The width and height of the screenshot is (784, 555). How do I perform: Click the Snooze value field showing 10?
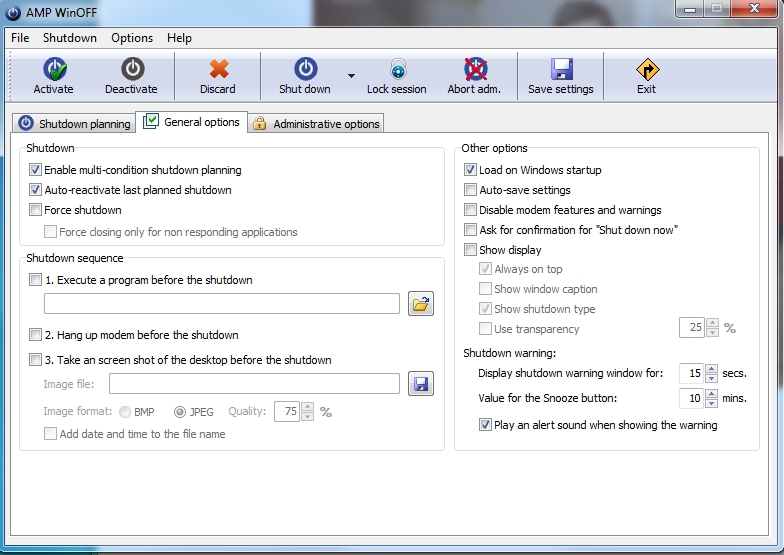[692, 398]
